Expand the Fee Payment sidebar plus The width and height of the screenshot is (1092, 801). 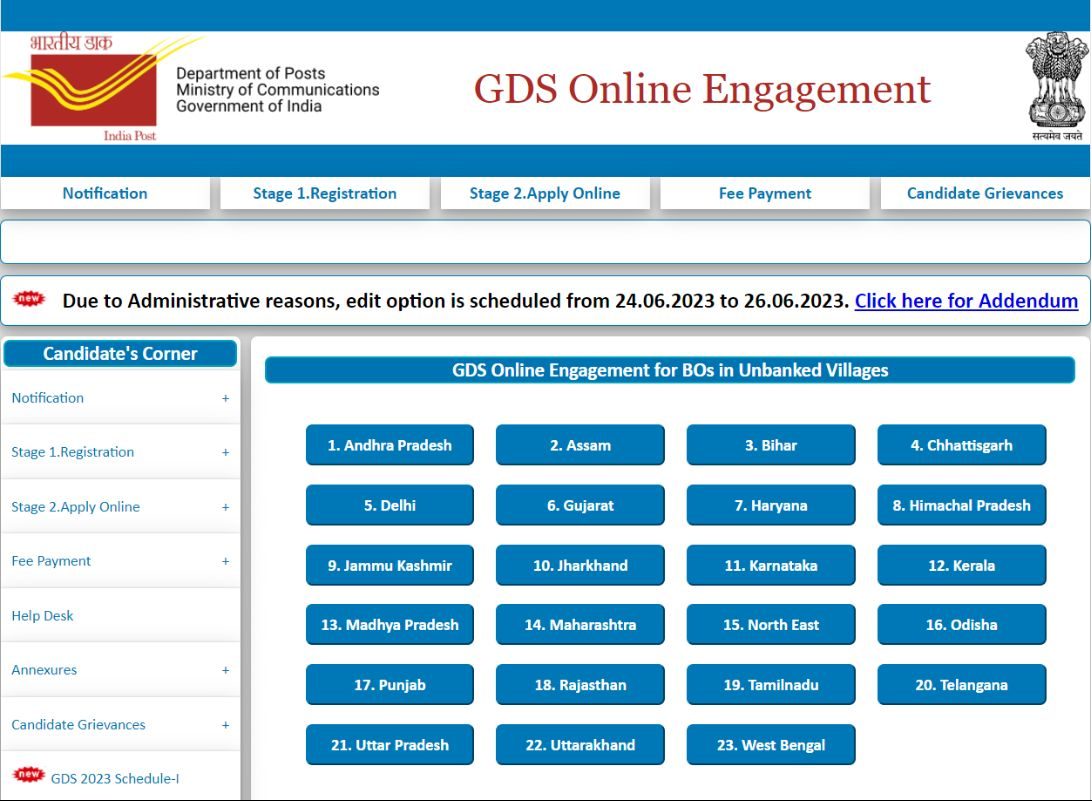[x=225, y=561]
